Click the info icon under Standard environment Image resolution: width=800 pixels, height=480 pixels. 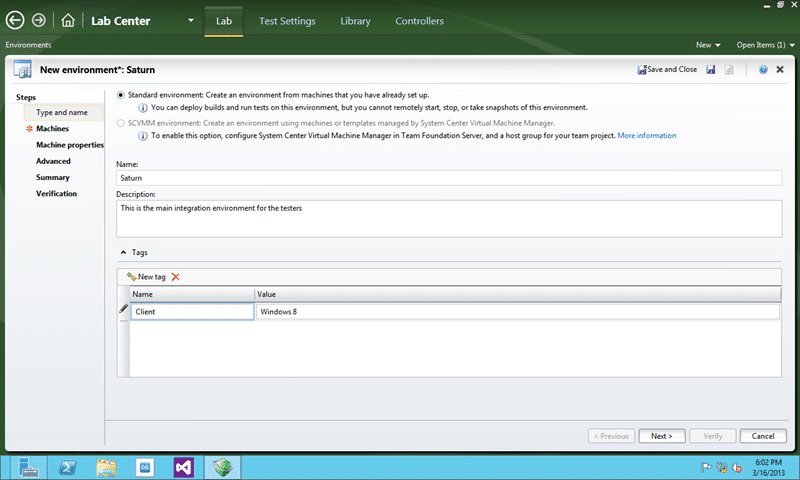pos(143,108)
